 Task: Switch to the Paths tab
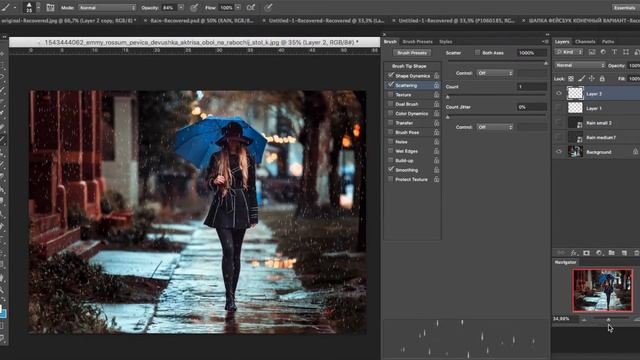[x=608, y=41]
